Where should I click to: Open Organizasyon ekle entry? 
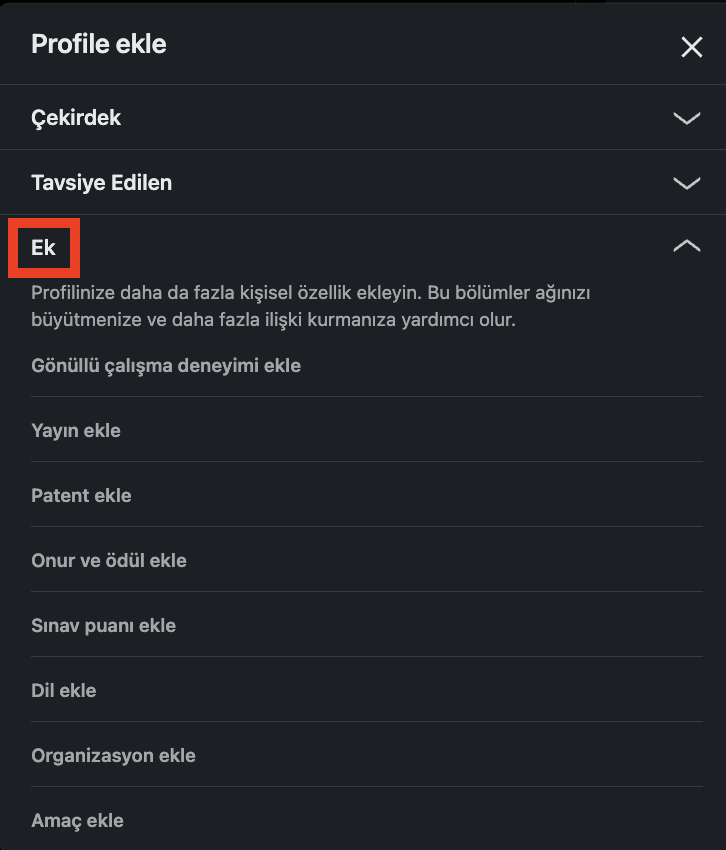click(113, 756)
